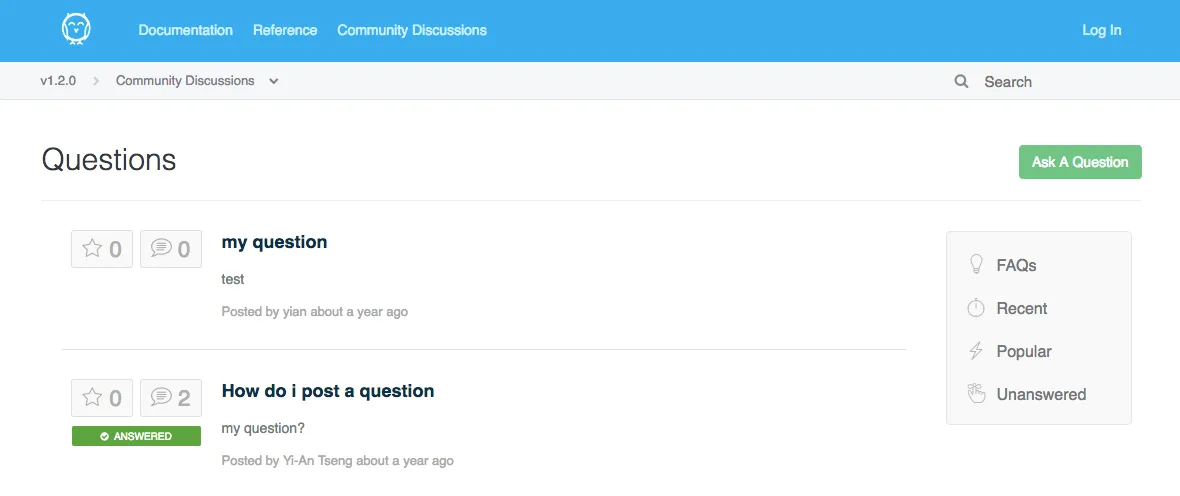Open 'How do i post a question' title
Viewport: 1180px width, 496px height.
point(328,391)
